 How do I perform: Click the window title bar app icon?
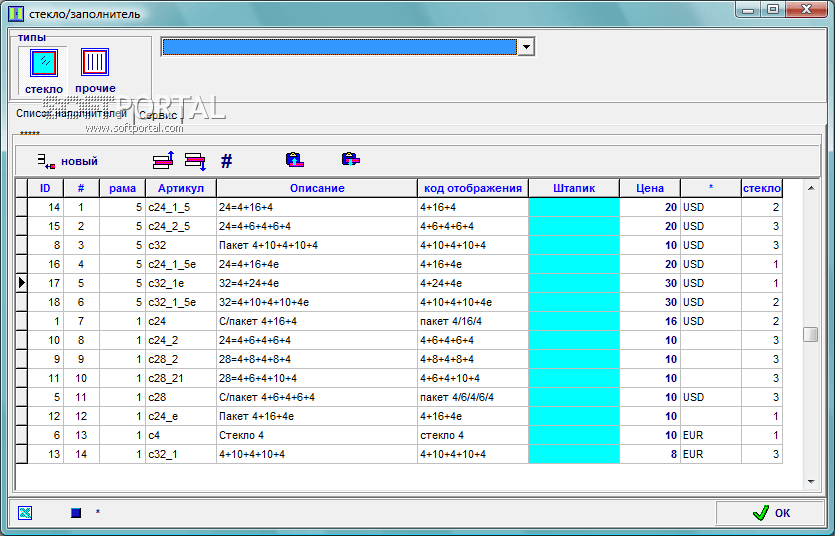16,13
